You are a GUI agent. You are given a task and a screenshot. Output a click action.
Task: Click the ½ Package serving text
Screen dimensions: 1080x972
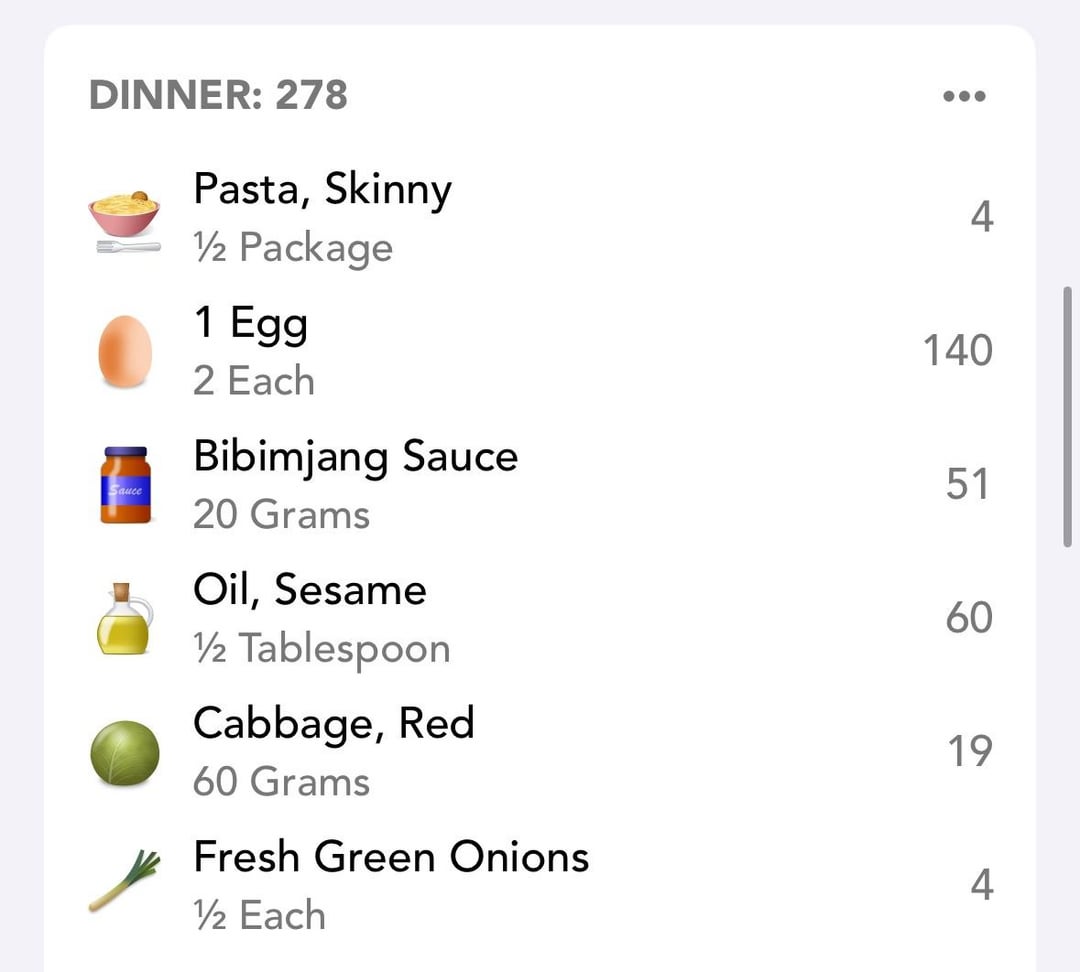click(293, 248)
